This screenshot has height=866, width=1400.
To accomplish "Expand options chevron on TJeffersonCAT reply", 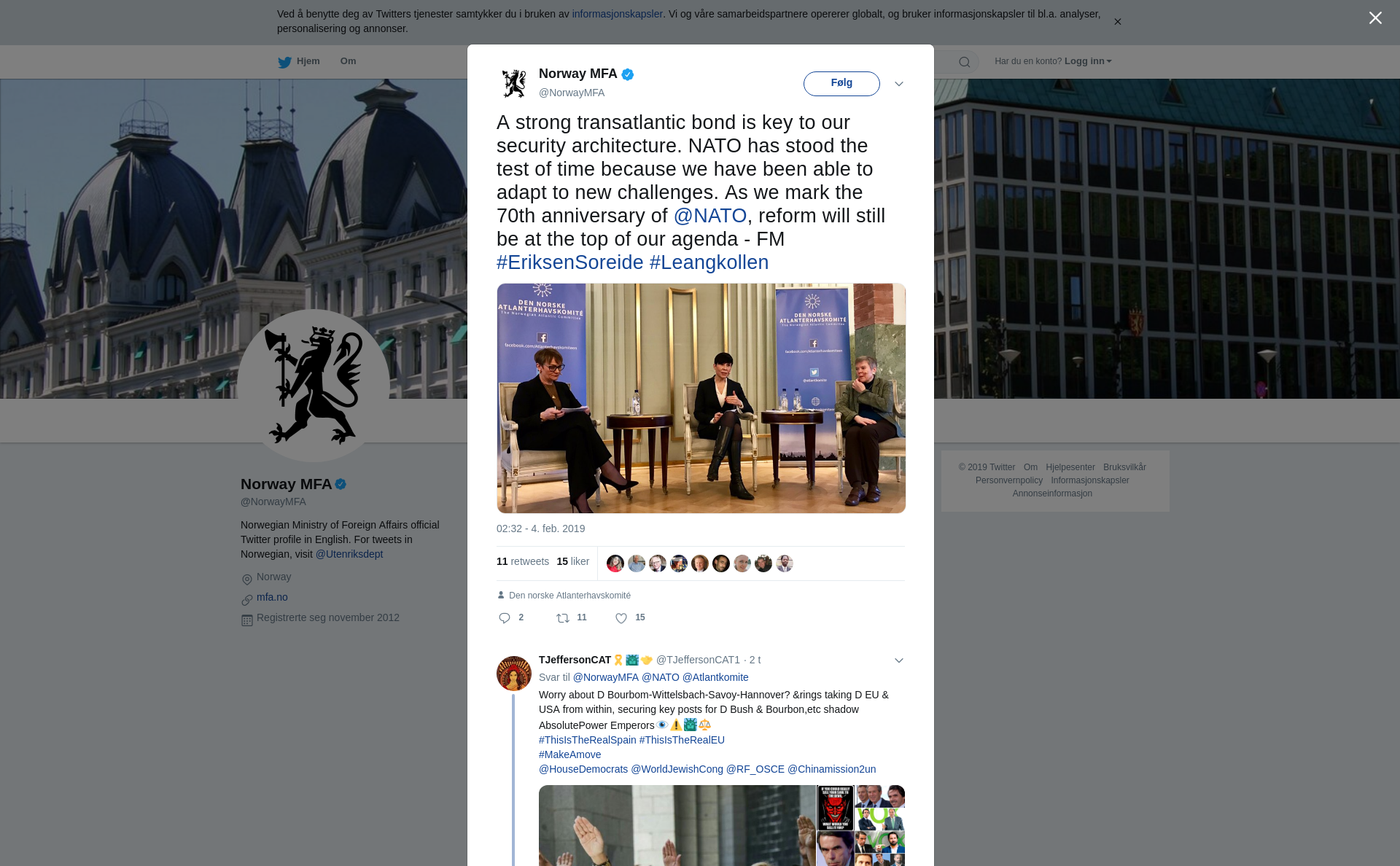I will coord(899,660).
